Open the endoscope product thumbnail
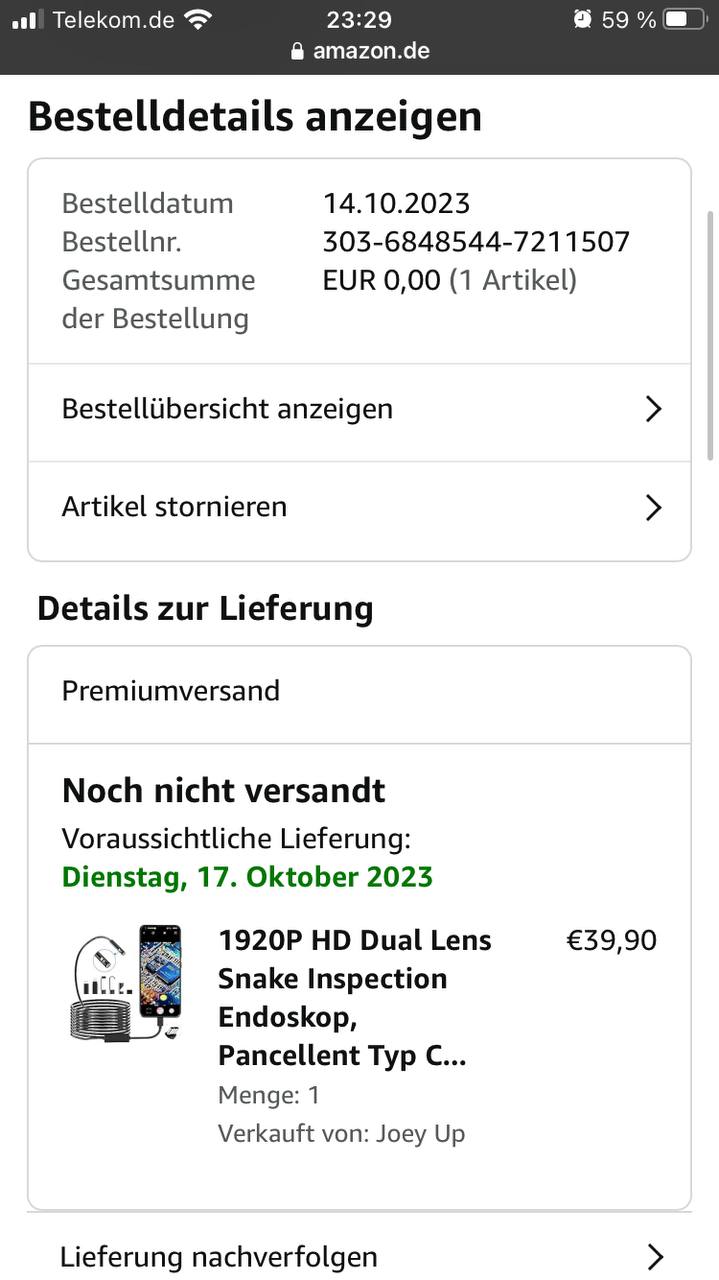This screenshot has width=719, height=1280. point(126,985)
